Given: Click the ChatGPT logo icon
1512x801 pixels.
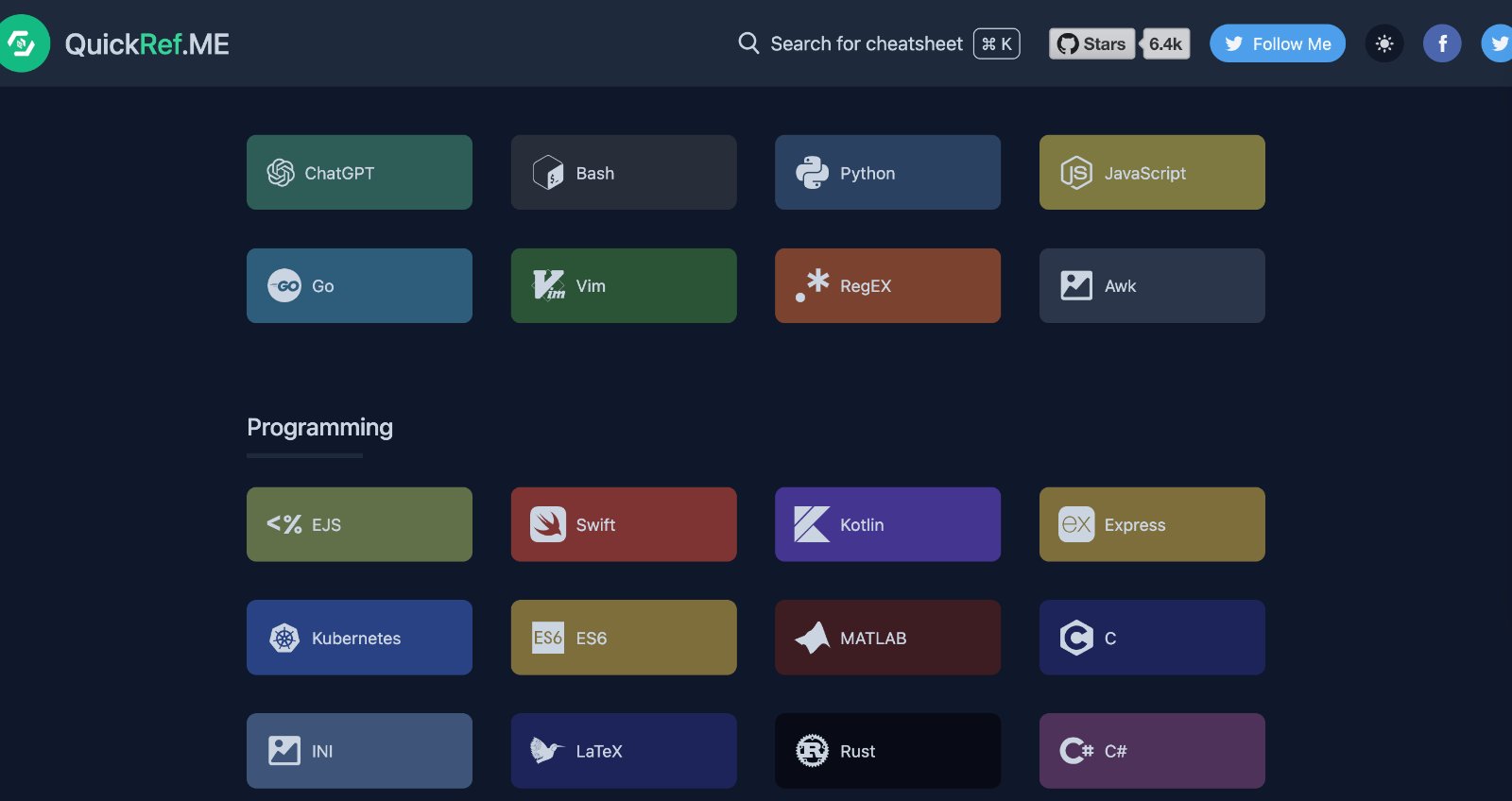Looking at the screenshot, I should click(281, 172).
